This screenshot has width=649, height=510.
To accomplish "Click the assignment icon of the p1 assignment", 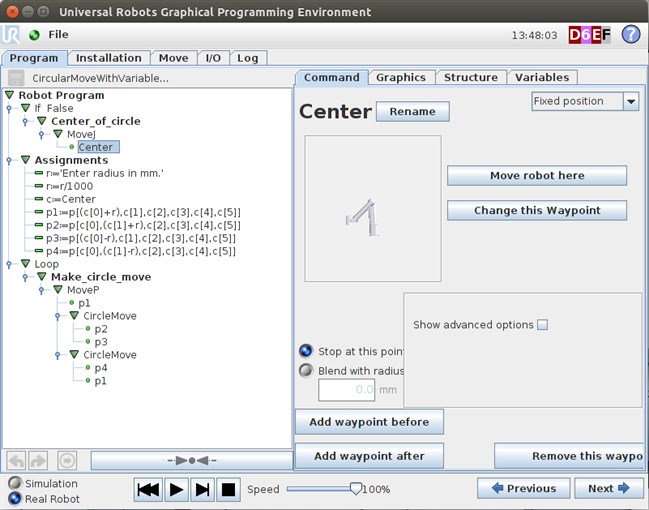I will point(39,212).
